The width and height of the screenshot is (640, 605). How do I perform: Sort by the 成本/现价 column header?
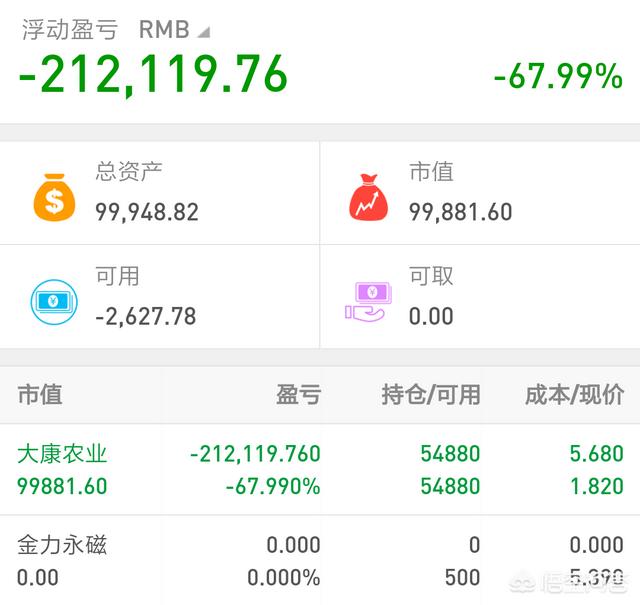575,395
